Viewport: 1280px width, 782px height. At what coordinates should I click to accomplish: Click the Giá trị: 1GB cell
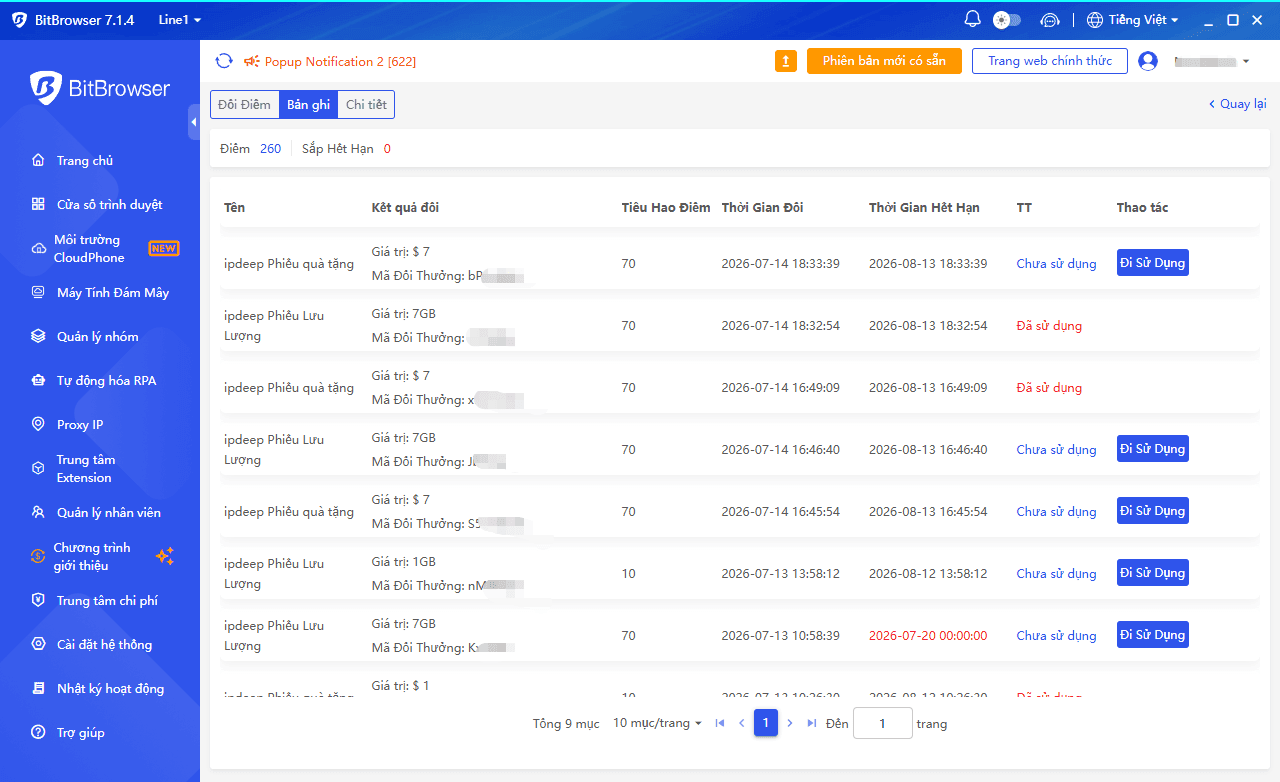point(404,562)
